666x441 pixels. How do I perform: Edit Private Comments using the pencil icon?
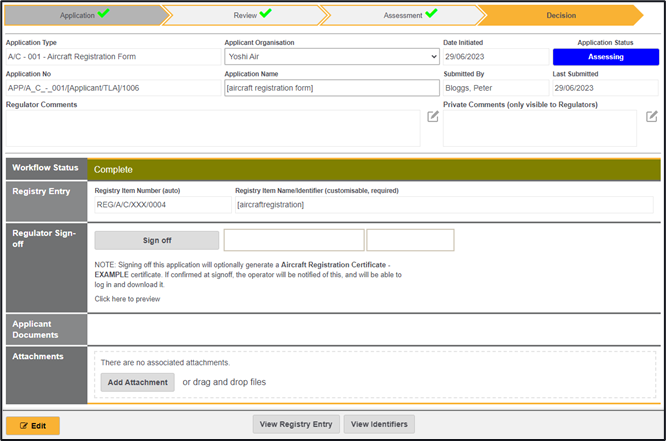[x=650, y=117]
